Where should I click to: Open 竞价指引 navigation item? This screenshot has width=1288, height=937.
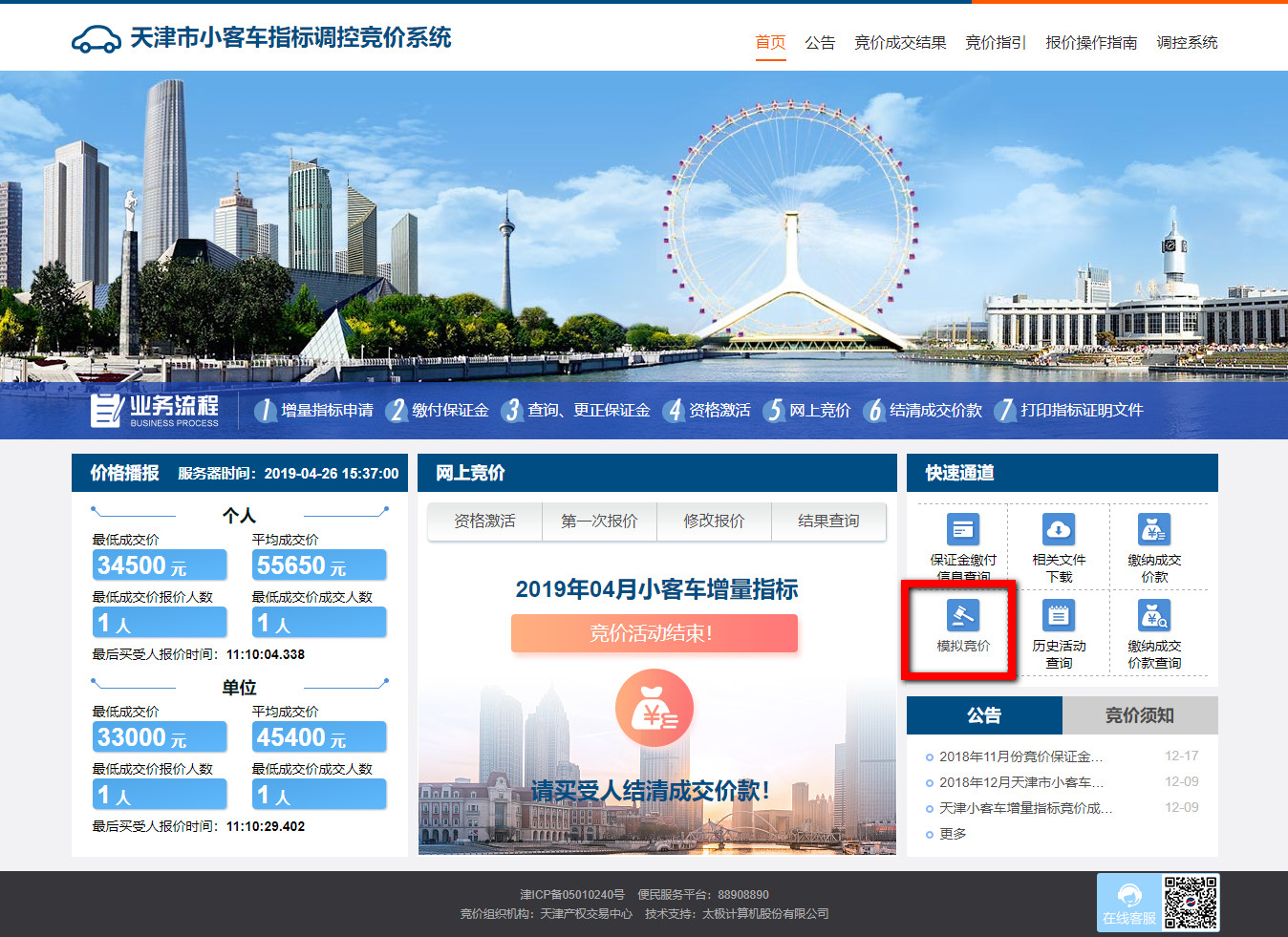996,42
